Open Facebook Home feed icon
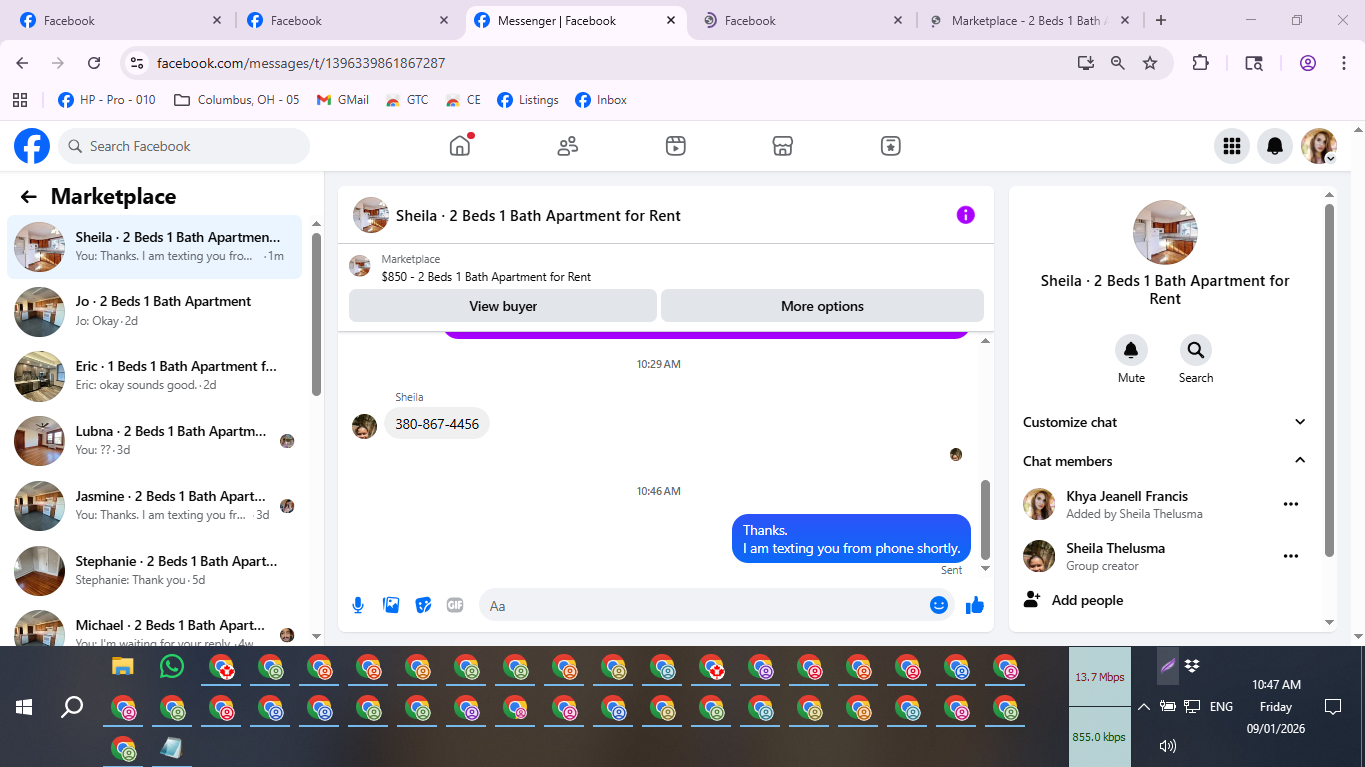The height and width of the screenshot is (767, 1365). (x=460, y=146)
